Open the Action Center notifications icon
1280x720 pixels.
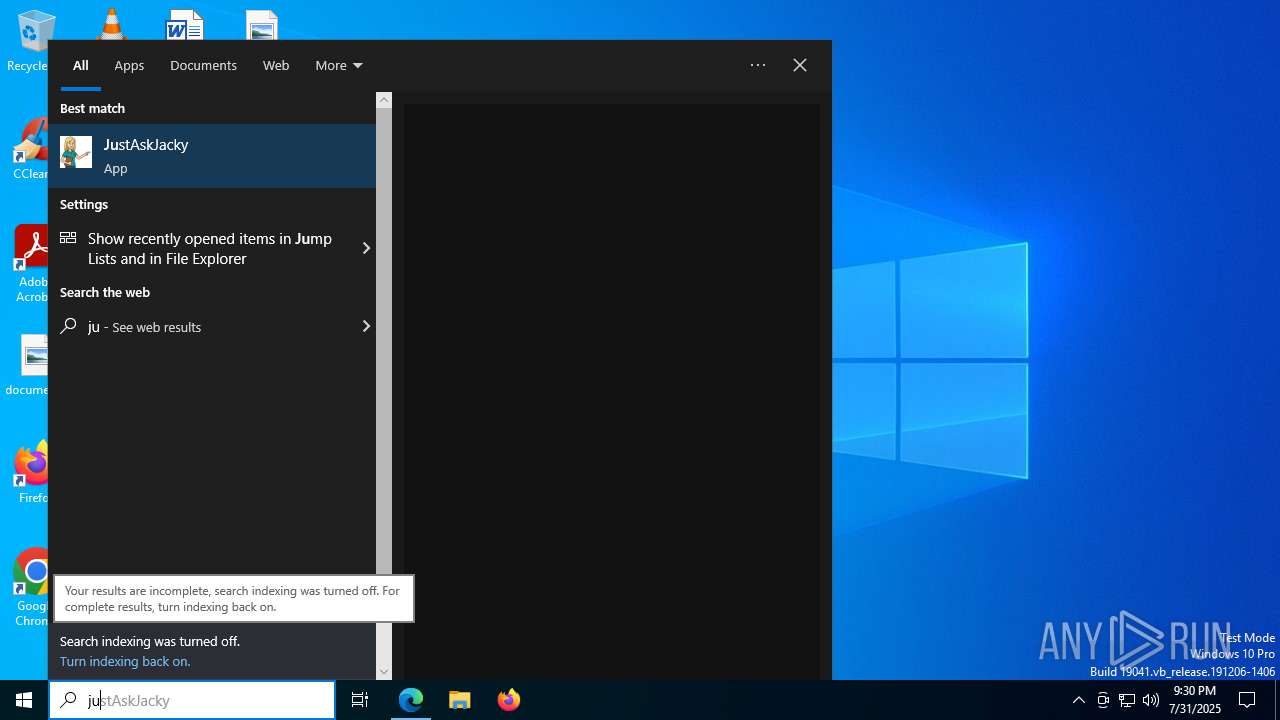coord(1247,700)
